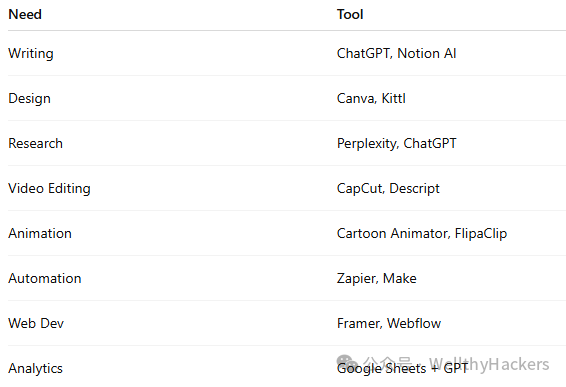Image resolution: width=566 pixels, height=387 pixels.
Task: Select the Tool column header
Action: (350, 14)
